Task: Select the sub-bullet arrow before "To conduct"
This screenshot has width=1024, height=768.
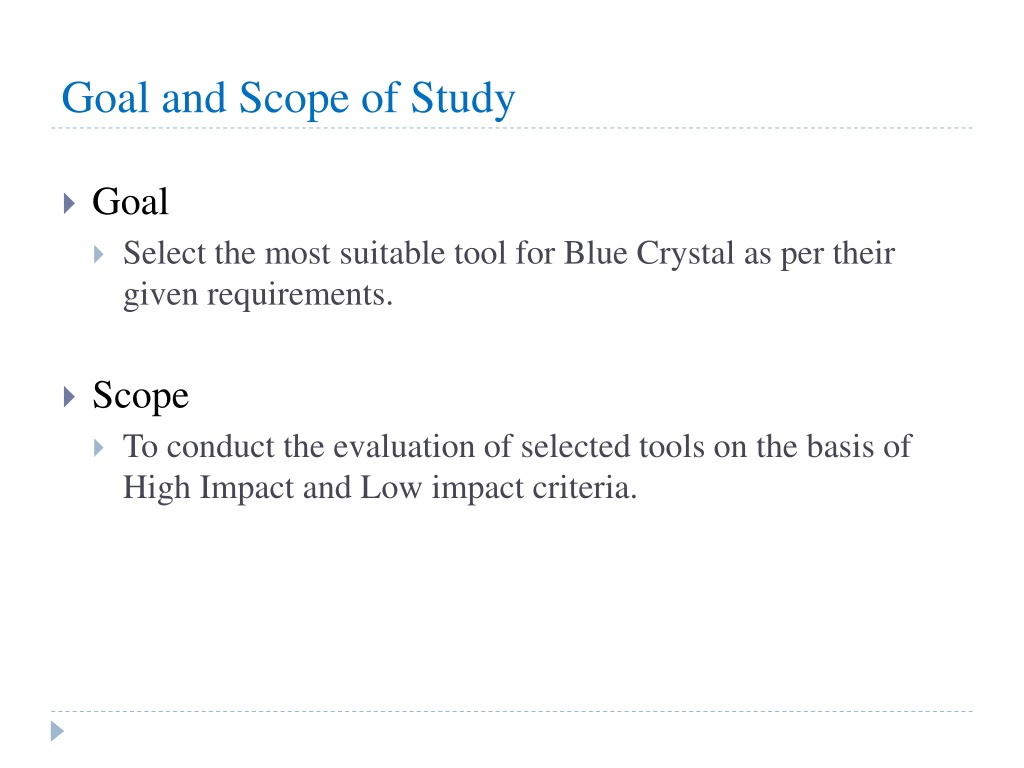Action: tap(99, 447)
